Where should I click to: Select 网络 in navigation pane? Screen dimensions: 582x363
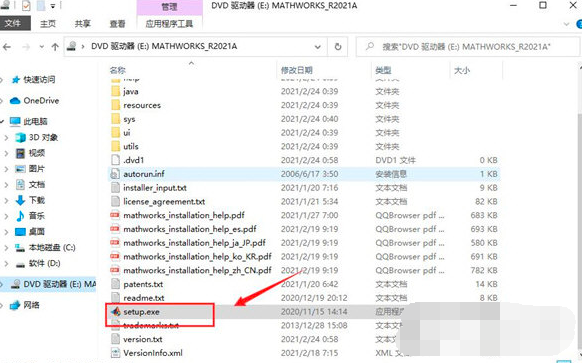tap(31, 305)
